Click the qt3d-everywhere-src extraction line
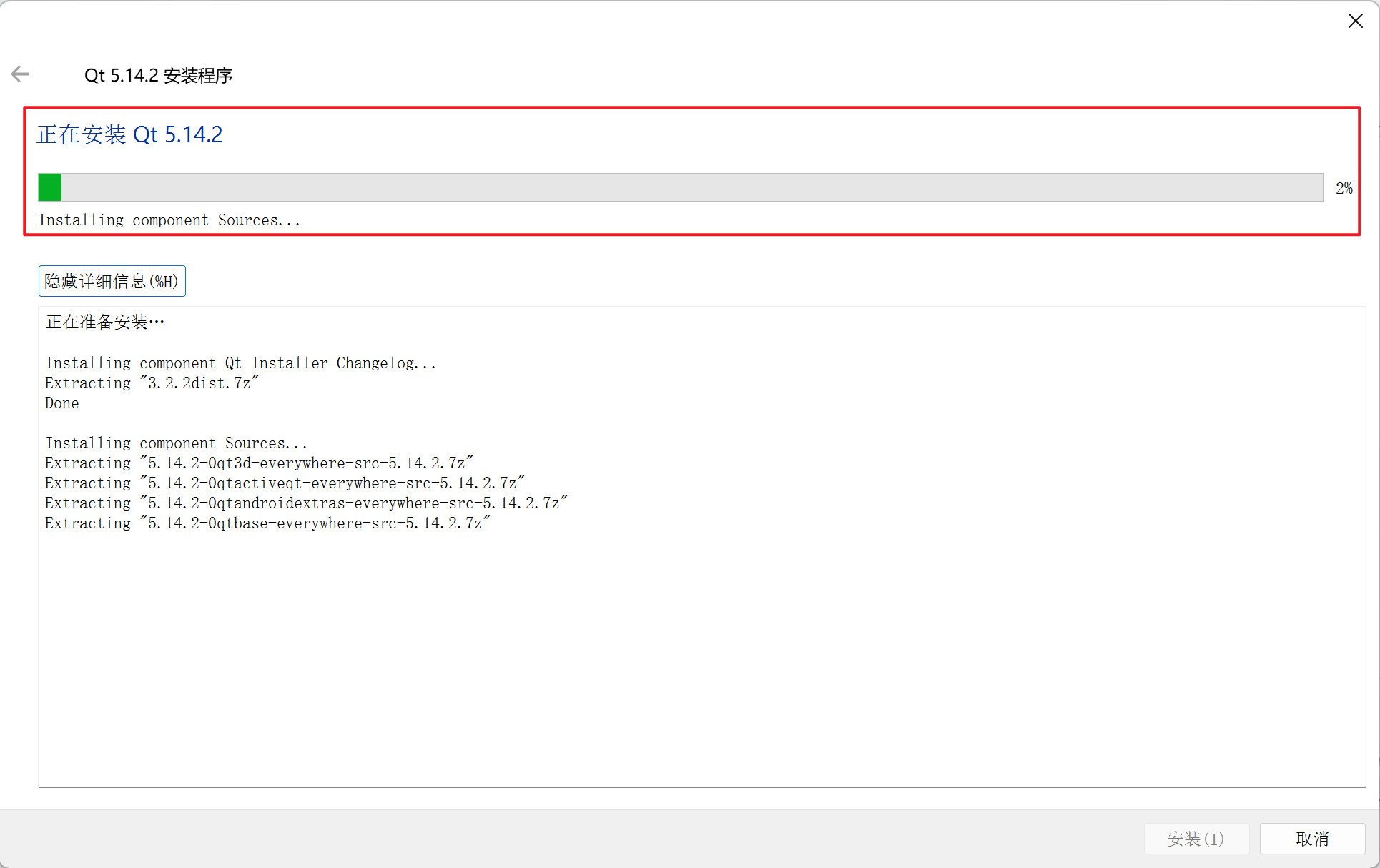 coord(259,463)
